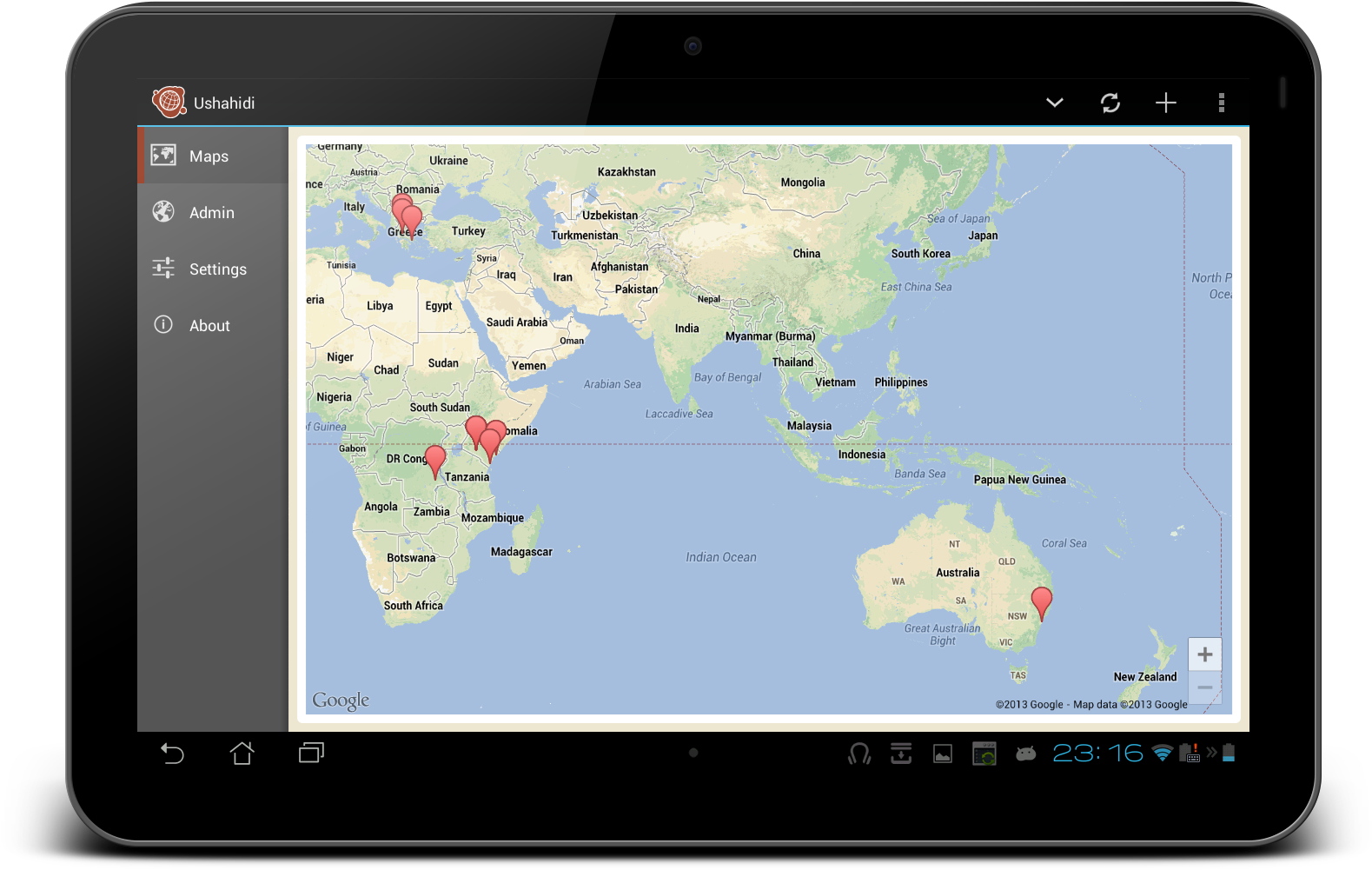The height and width of the screenshot is (870, 1372).
Task: Click the Papua New Guinea map label
Action: (1020, 480)
